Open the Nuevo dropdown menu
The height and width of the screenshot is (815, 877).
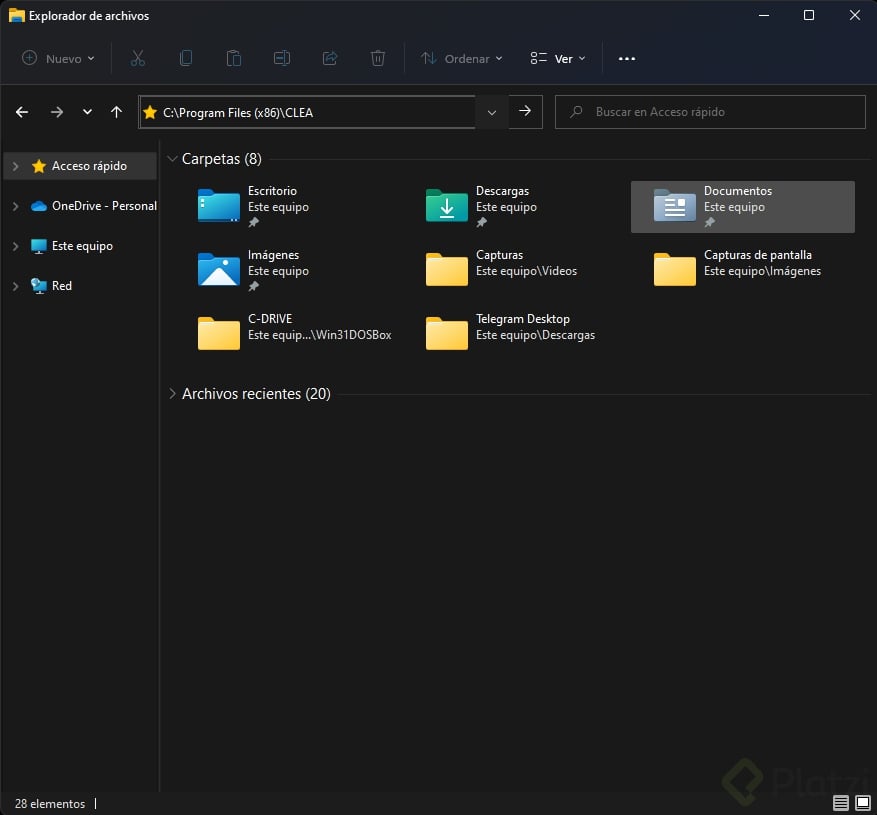(x=58, y=58)
